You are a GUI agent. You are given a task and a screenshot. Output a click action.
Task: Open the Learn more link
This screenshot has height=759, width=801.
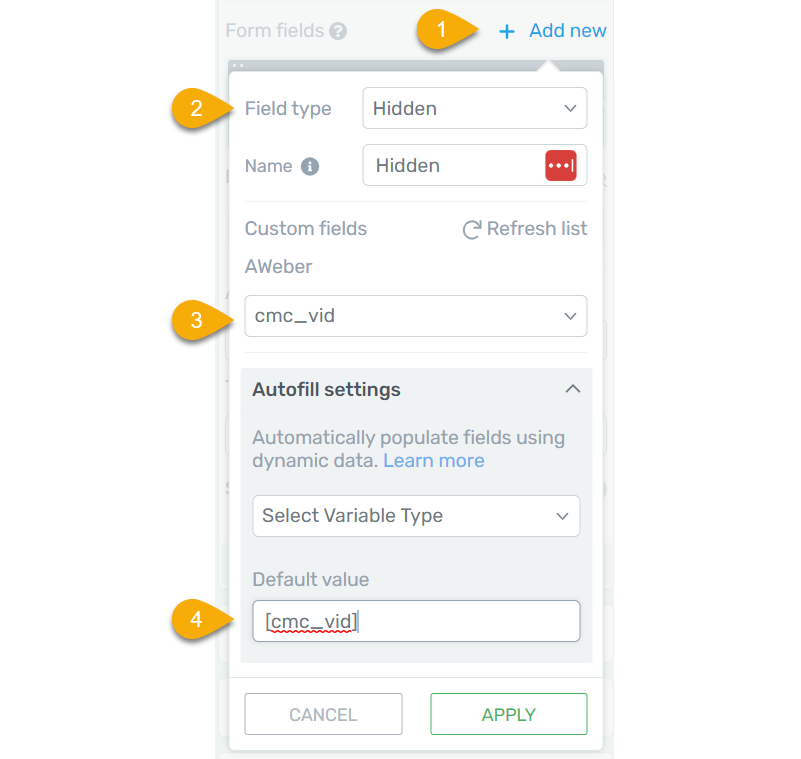click(434, 461)
